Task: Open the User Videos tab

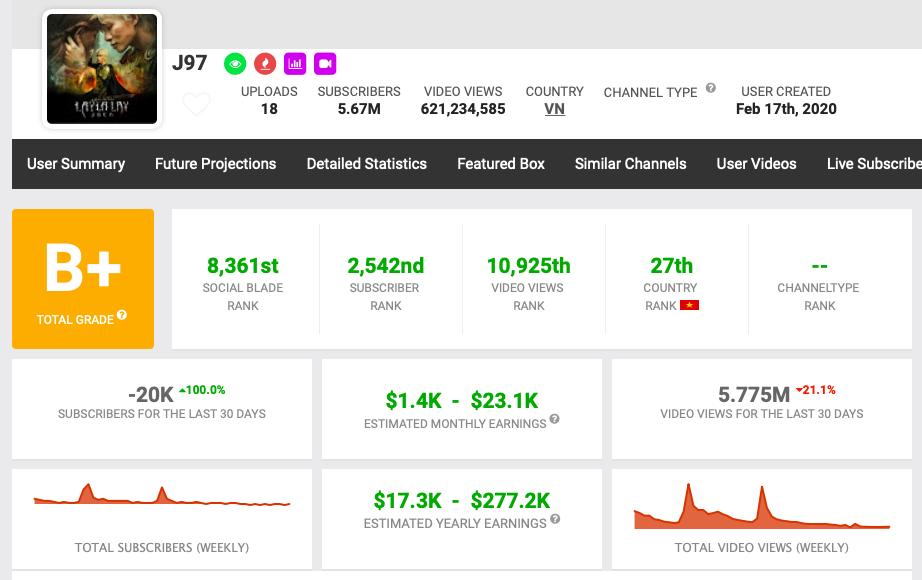Action: (x=756, y=164)
